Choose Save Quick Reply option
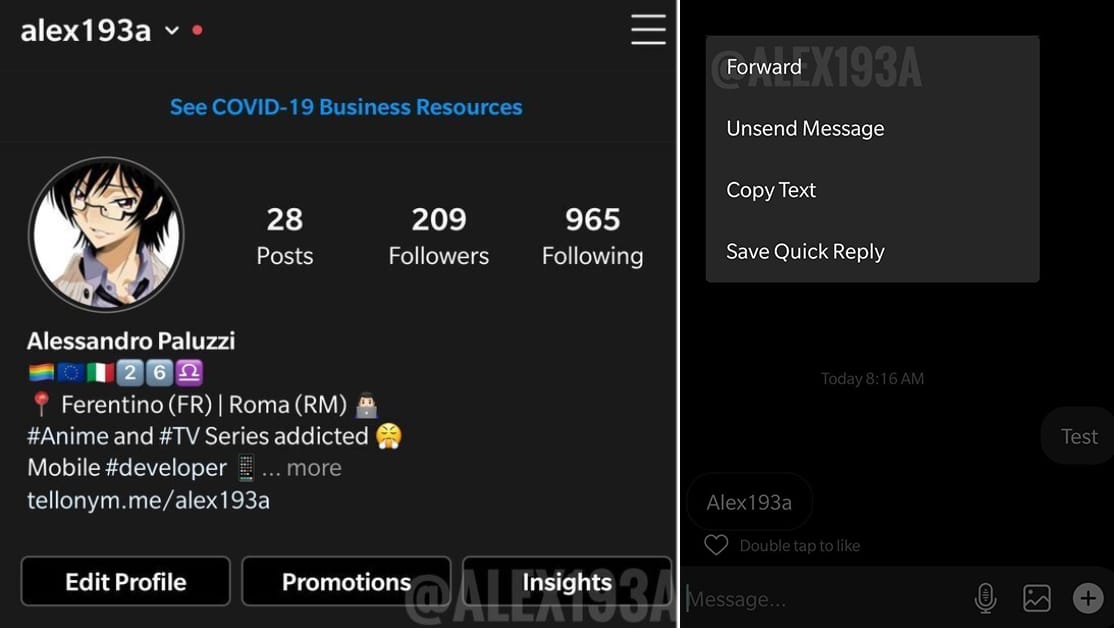Viewport: 1114px width, 628px height. pos(872,251)
